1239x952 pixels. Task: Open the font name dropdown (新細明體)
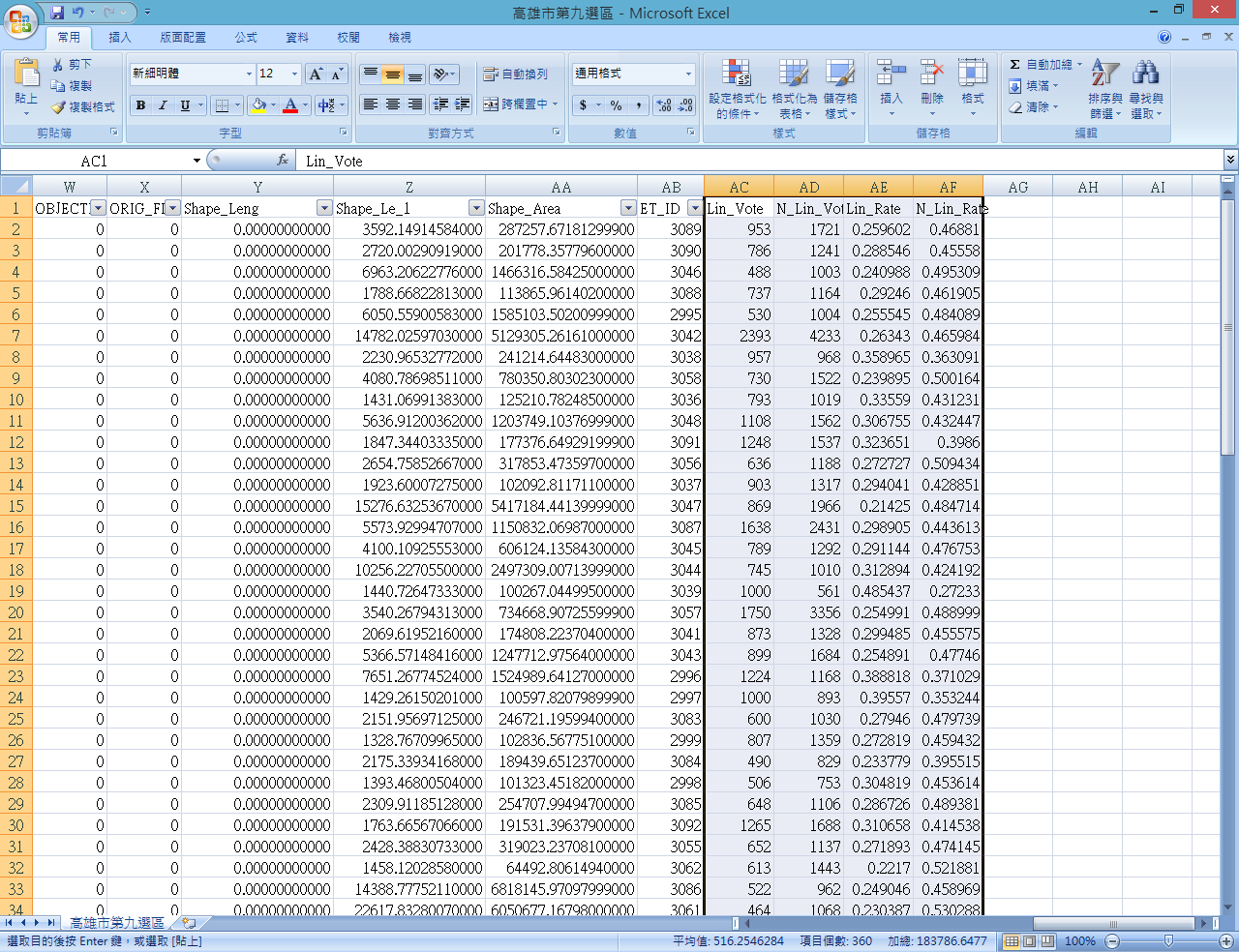point(249,74)
